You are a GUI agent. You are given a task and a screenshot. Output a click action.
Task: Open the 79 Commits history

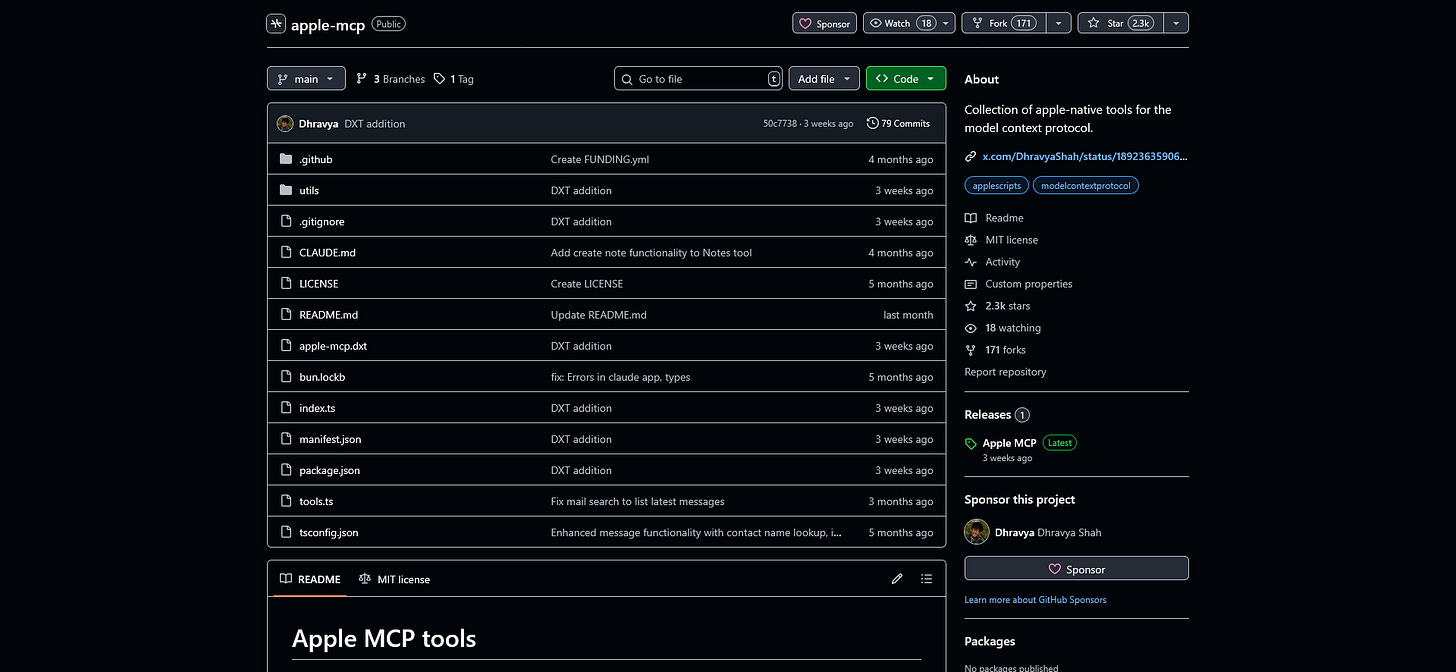[x=898, y=124]
